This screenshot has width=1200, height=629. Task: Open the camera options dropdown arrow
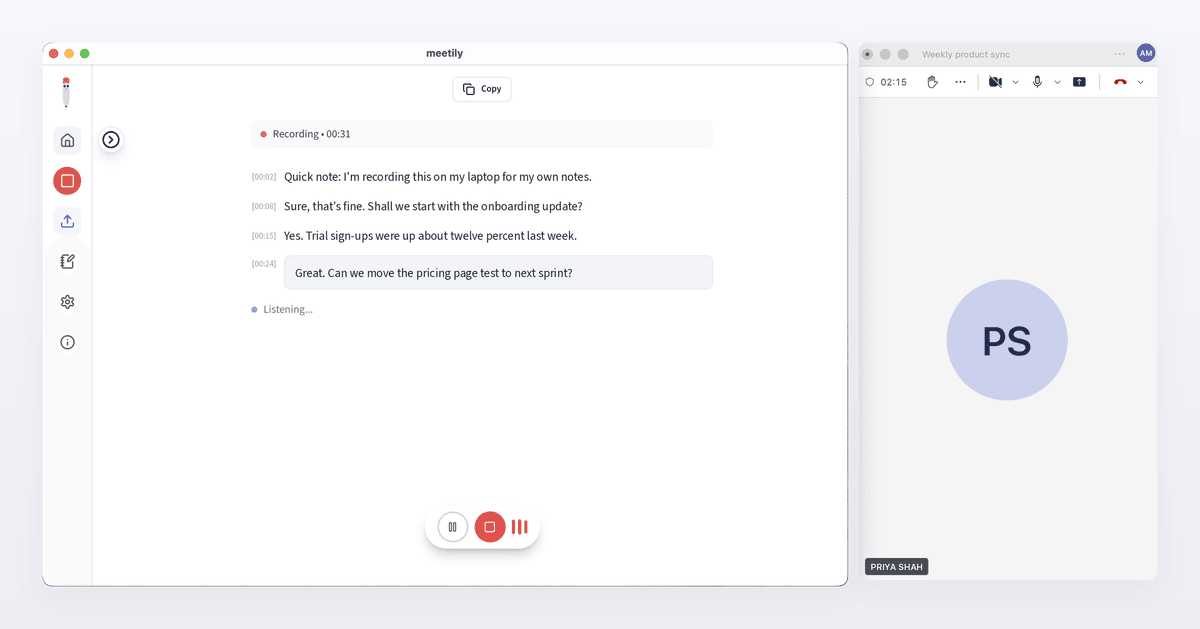1016,82
